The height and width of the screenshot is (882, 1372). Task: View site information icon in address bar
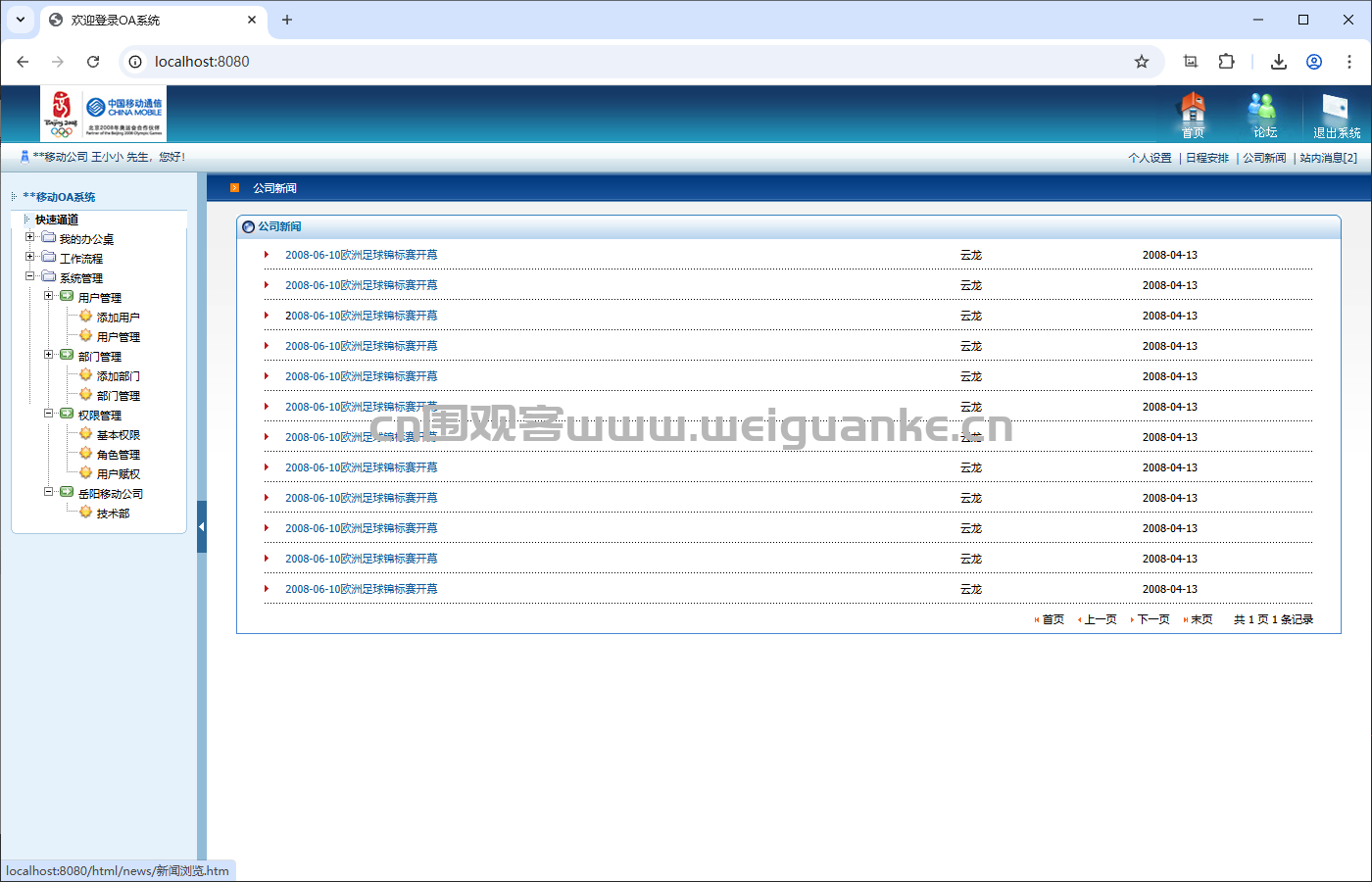[x=136, y=62]
